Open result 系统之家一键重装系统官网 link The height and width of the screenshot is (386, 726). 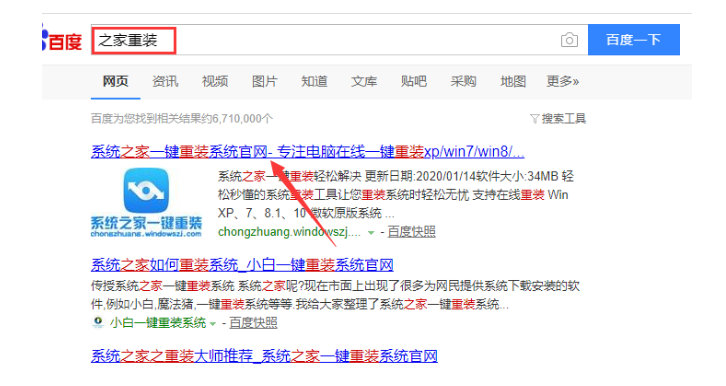point(307,151)
